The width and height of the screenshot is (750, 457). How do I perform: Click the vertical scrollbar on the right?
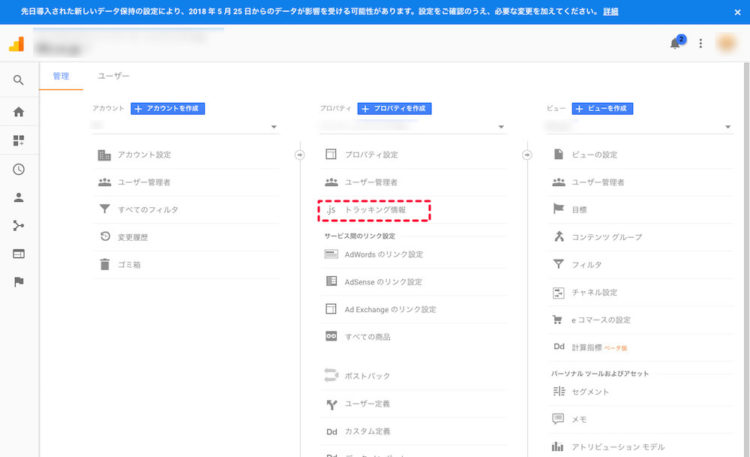747,258
